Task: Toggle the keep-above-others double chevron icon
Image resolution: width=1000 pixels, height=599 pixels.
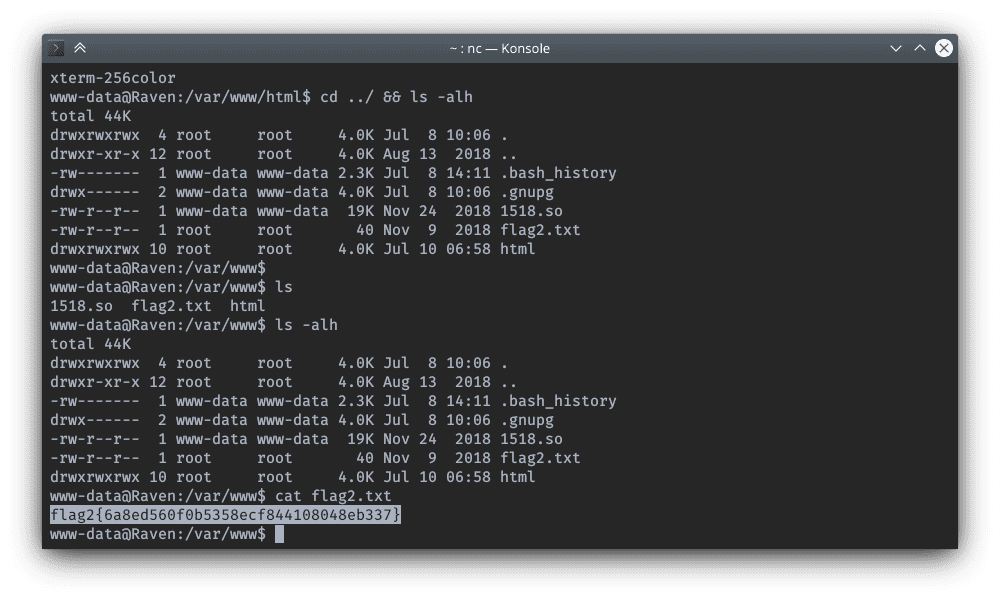Action: pyautogui.click(x=80, y=48)
